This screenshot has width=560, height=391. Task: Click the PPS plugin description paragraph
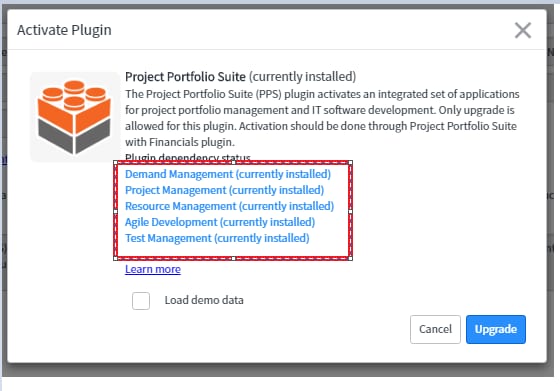(x=322, y=118)
